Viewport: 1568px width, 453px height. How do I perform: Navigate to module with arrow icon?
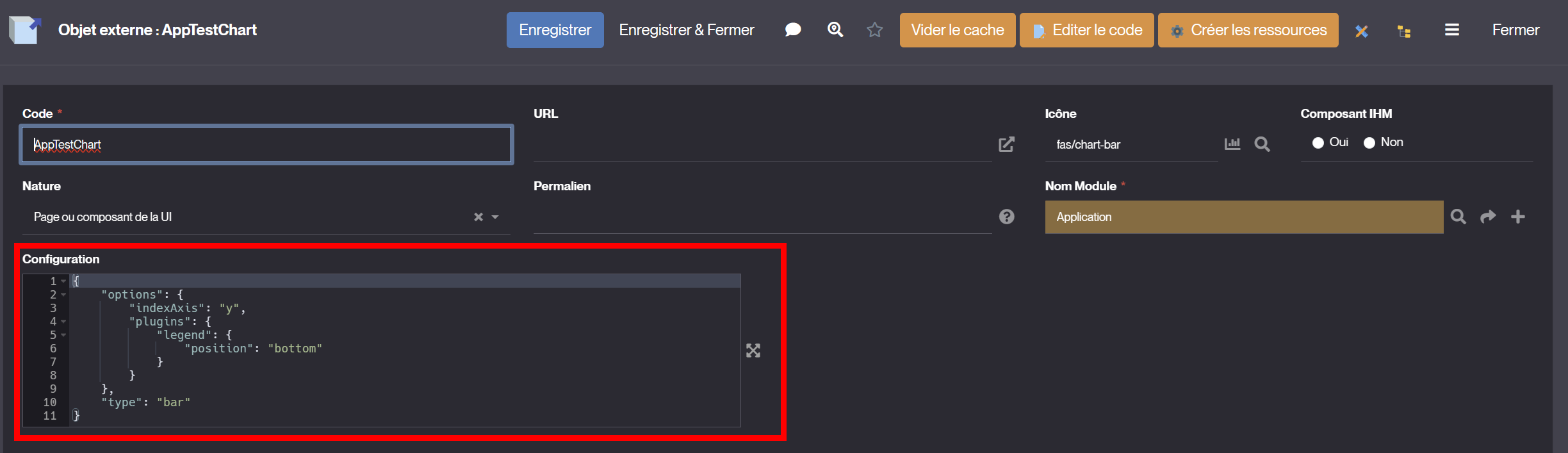click(x=1488, y=217)
